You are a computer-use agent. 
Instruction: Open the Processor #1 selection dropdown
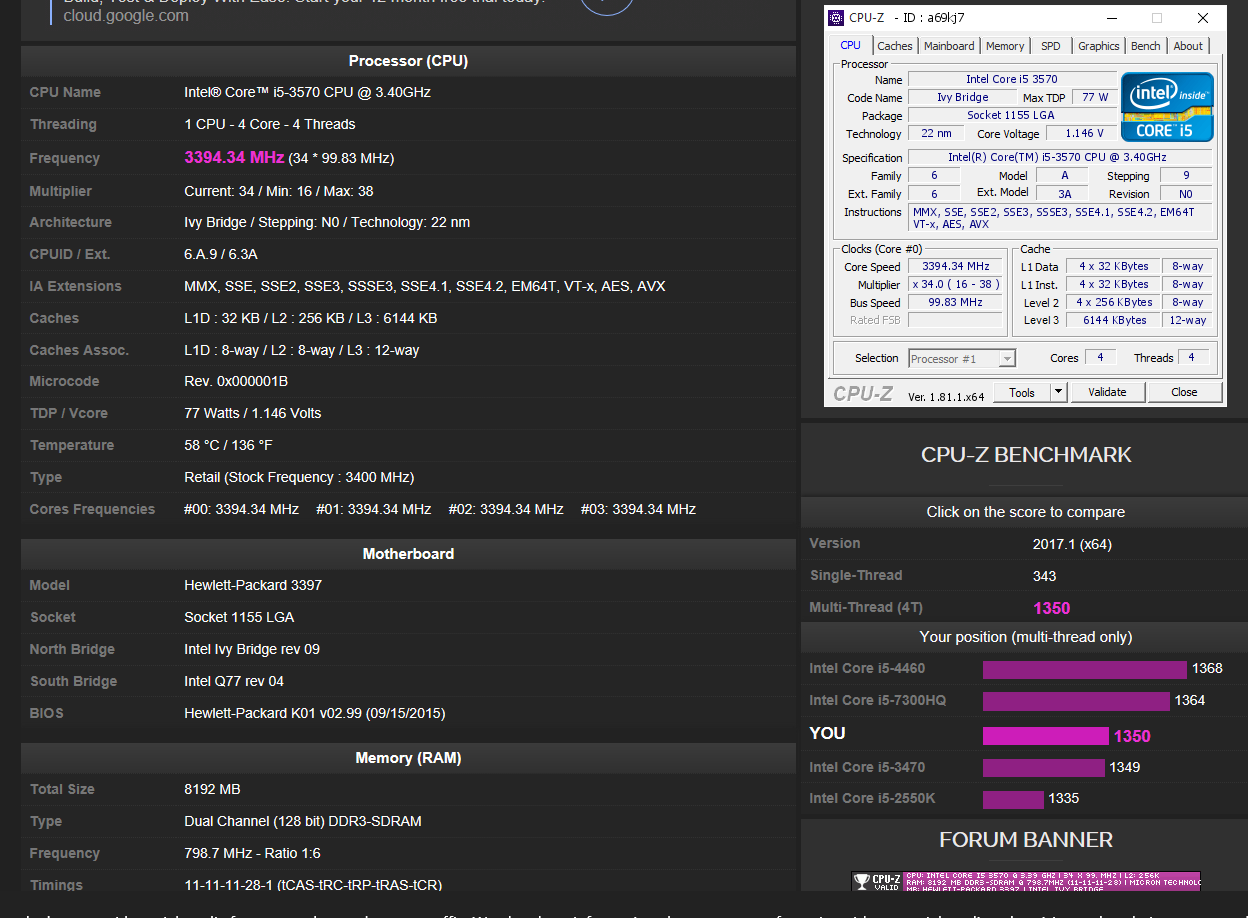962,358
